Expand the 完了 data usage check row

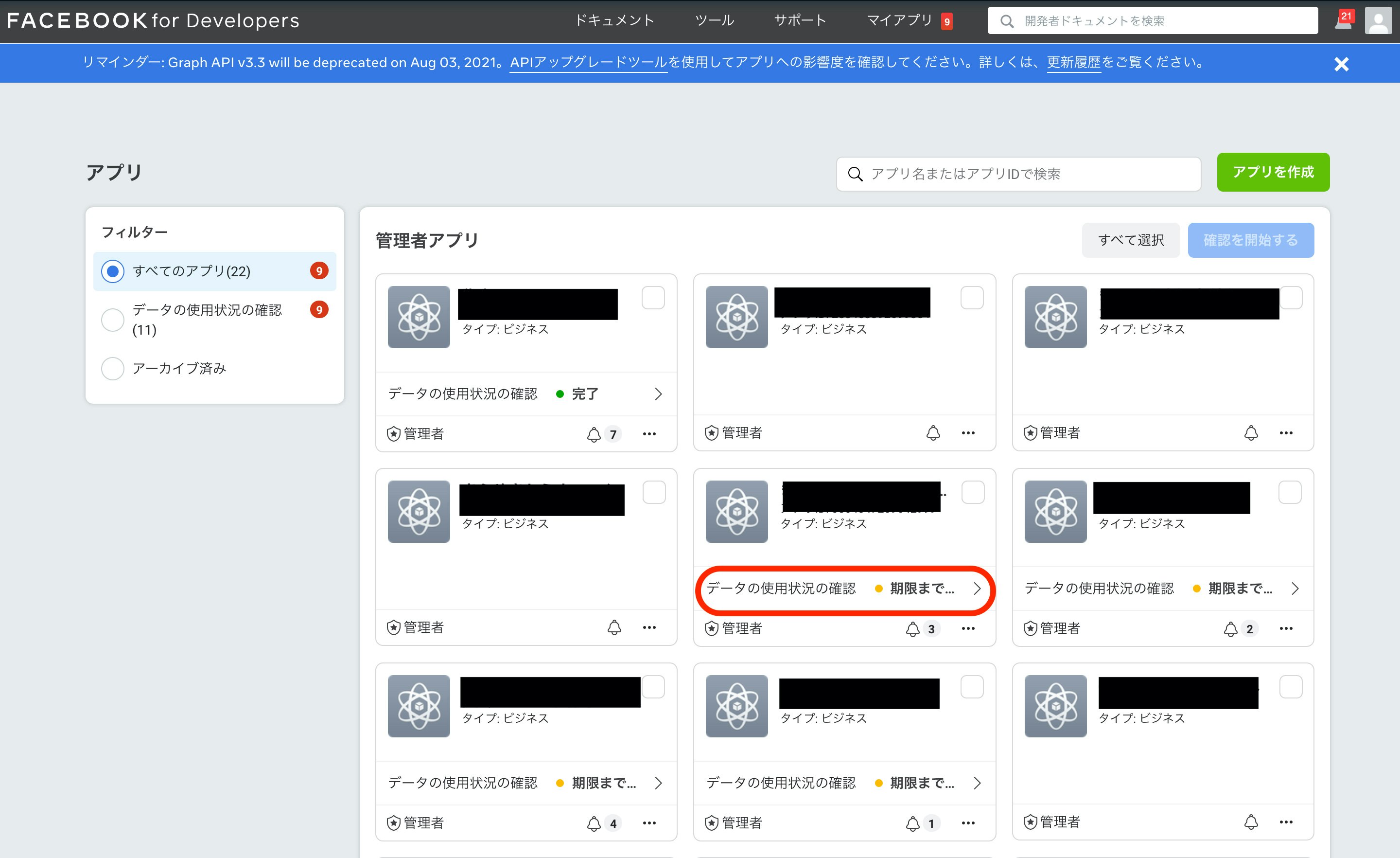(x=658, y=394)
